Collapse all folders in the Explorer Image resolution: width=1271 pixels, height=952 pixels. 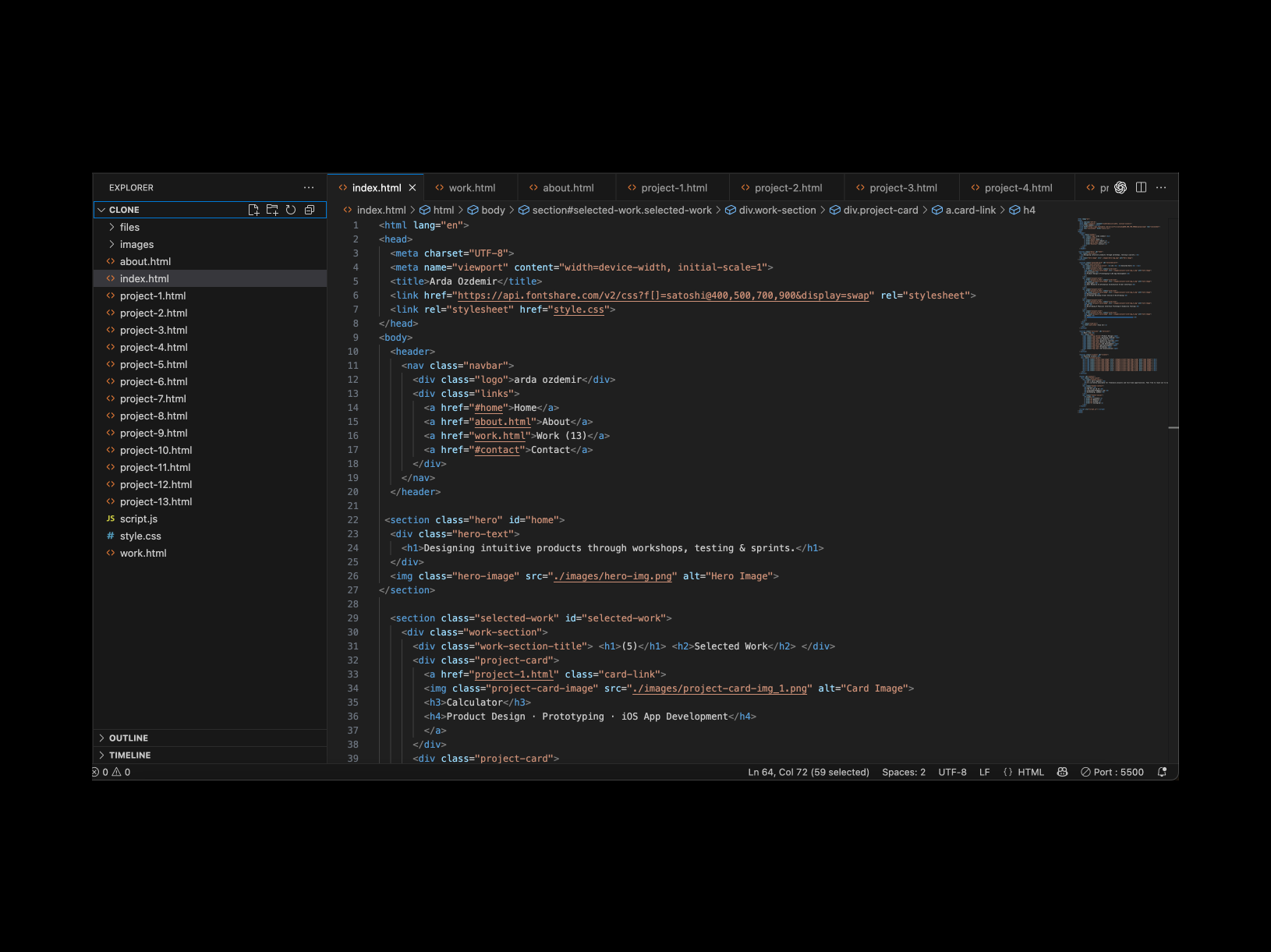tap(309, 209)
